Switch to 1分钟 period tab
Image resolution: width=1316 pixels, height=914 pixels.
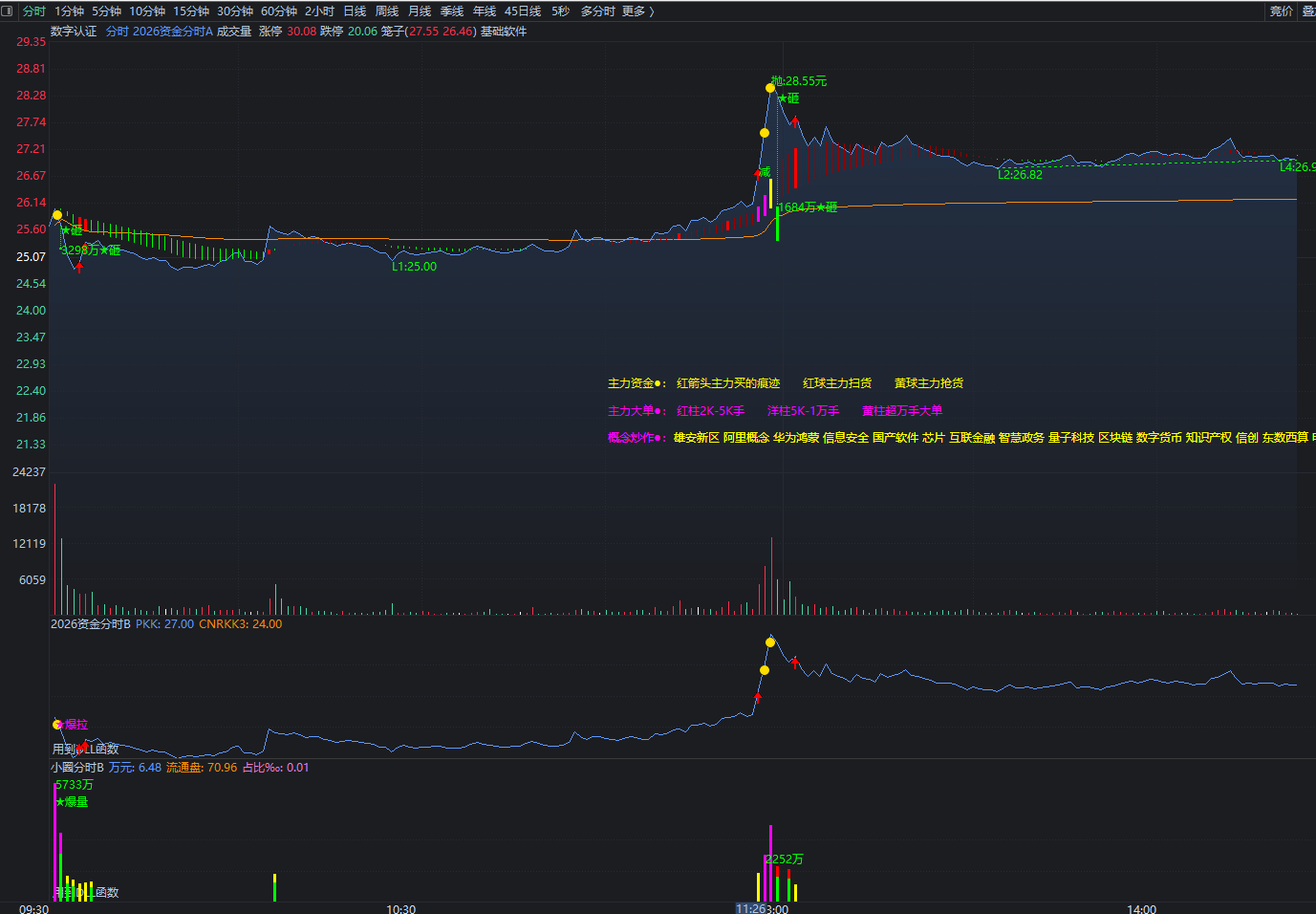pos(70,11)
